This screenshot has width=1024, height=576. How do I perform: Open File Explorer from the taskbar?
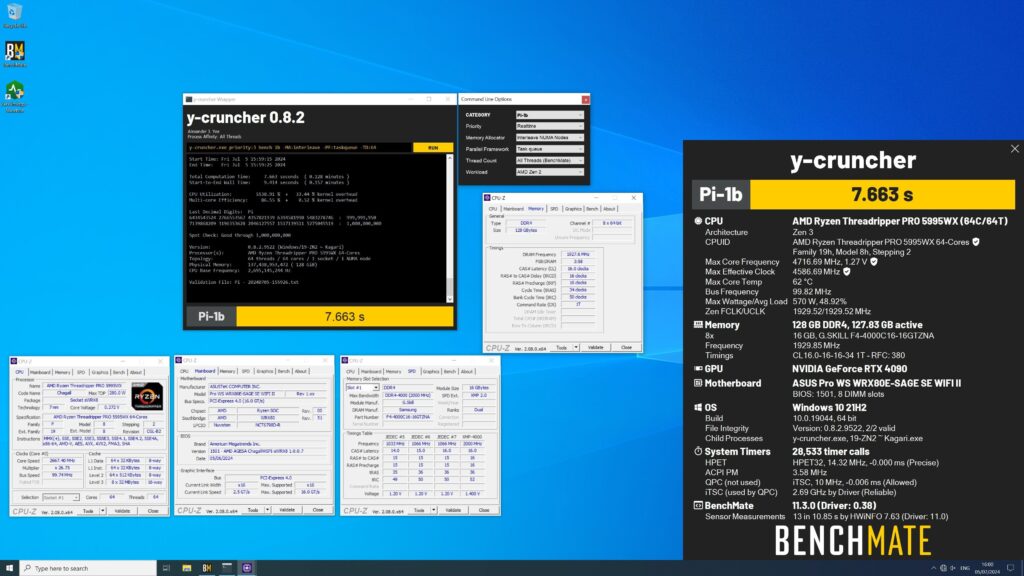coord(187,568)
